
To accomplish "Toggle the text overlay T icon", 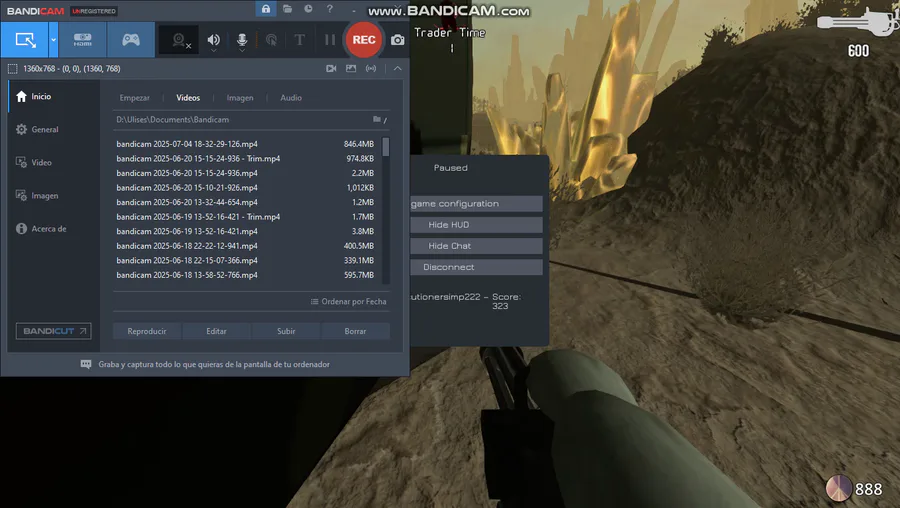I will (x=299, y=40).
